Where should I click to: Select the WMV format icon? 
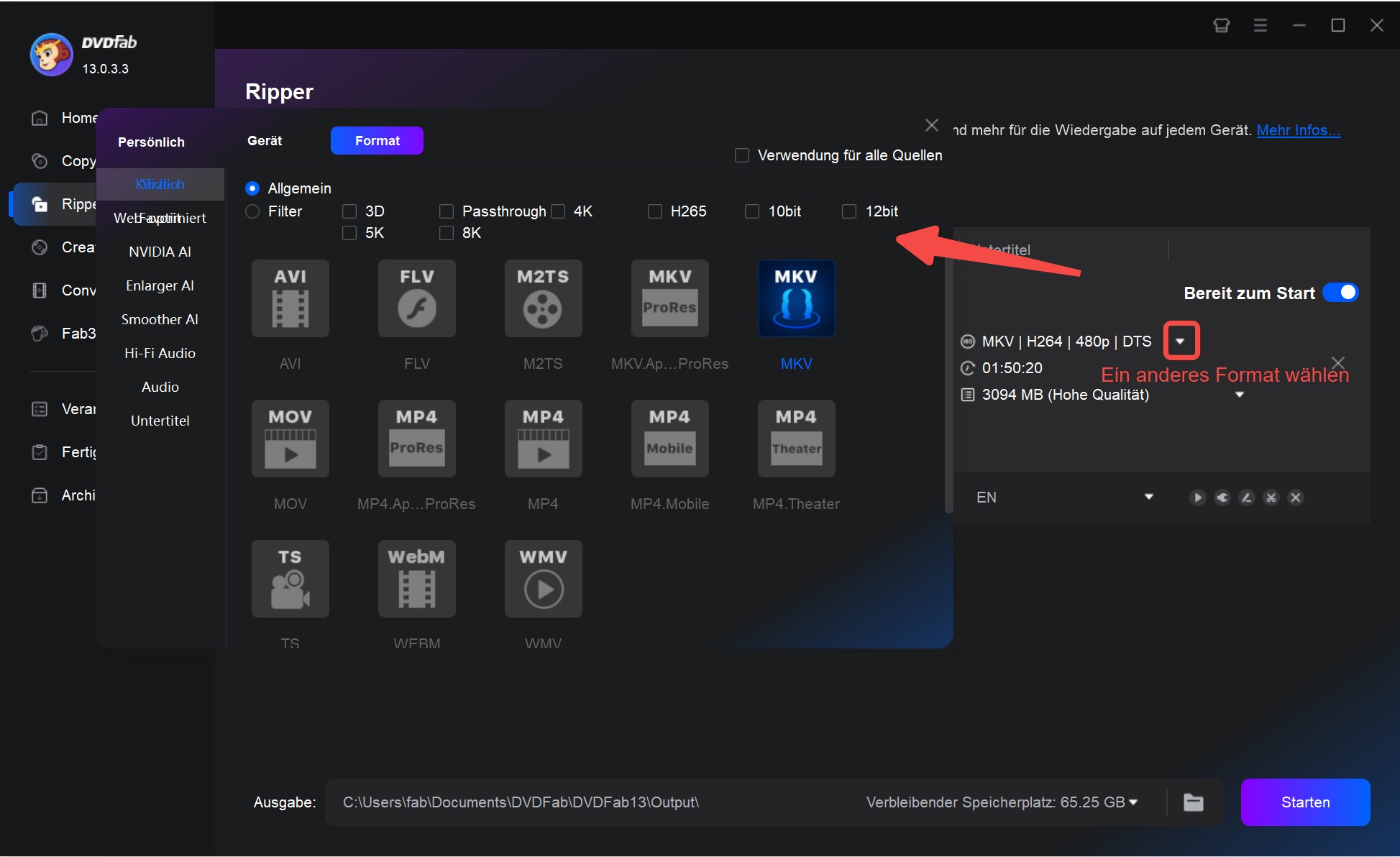click(x=543, y=579)
